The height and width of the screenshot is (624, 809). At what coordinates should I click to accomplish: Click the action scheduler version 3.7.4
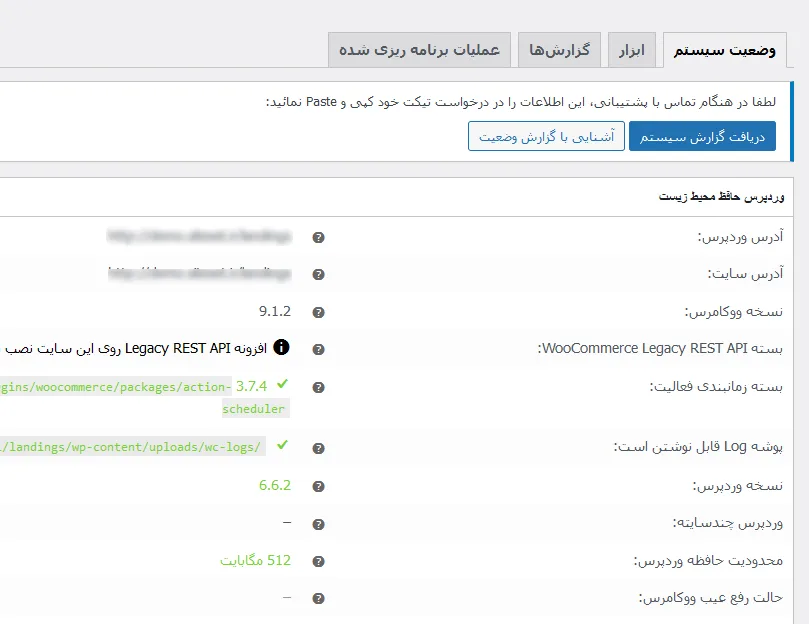click(251, 386)
